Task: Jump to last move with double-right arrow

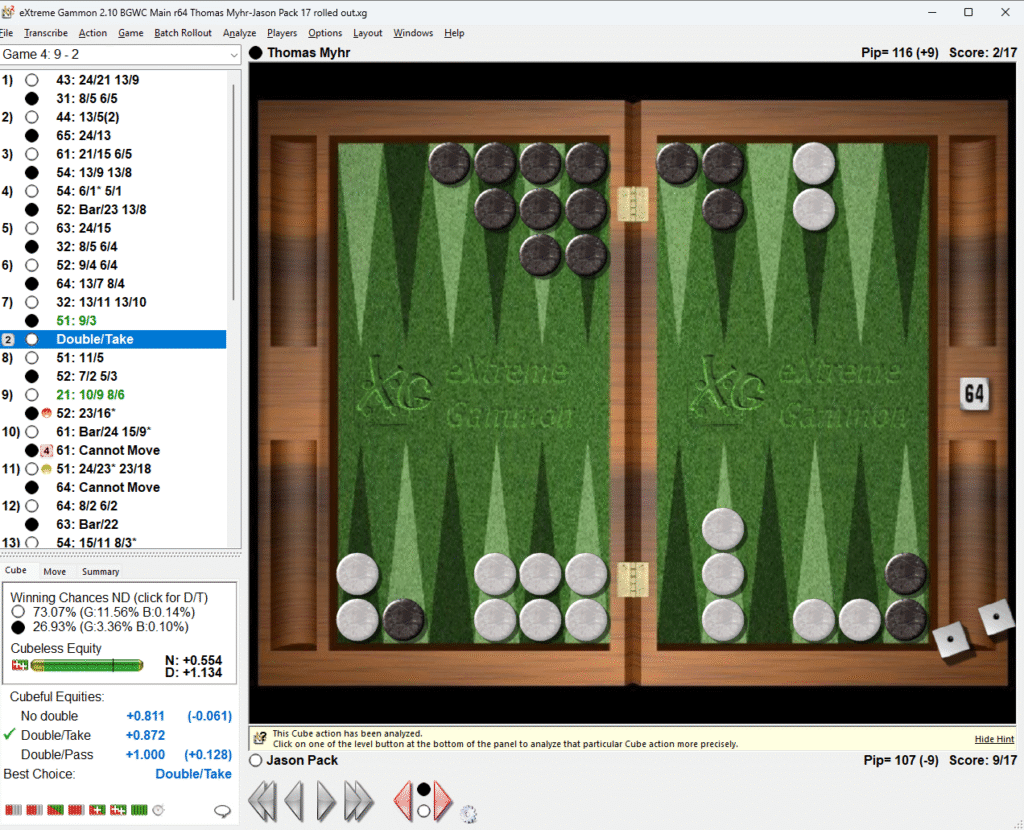Action: pyautogui.click(x=359, y=801)
